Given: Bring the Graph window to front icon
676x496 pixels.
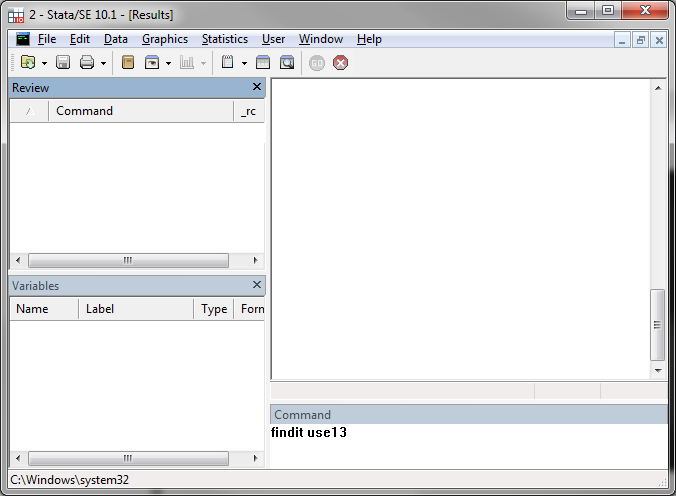Looking at the screenshot, I should (x=187, y=63).
